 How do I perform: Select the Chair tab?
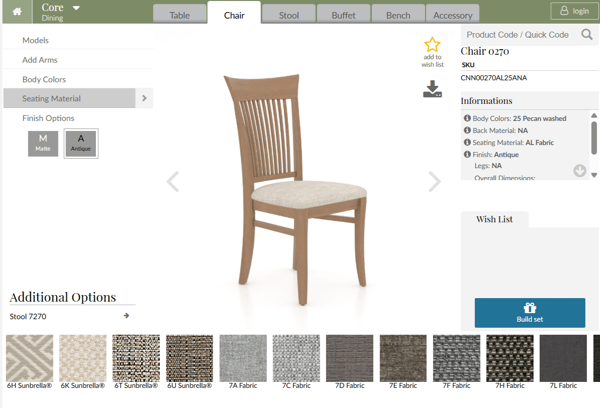[234, 15]
